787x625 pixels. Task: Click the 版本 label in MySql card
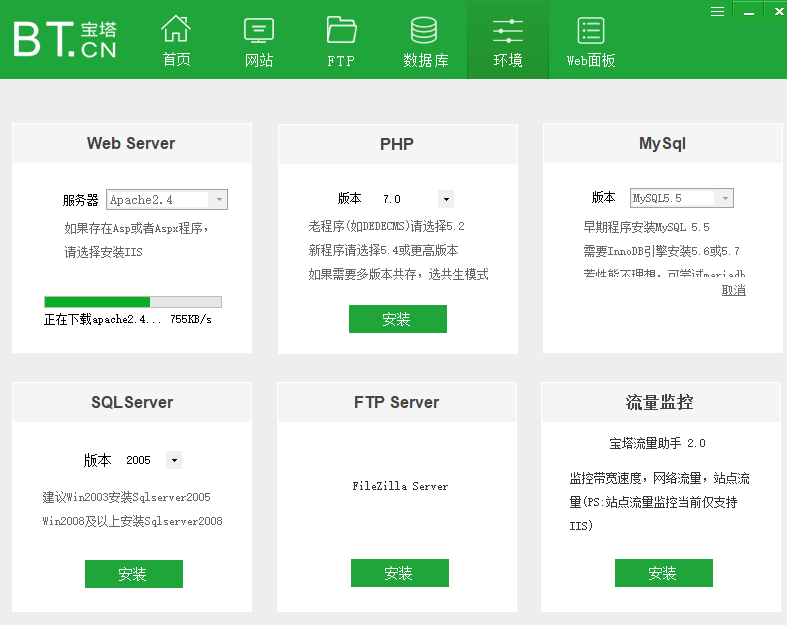tap(603, 197)
